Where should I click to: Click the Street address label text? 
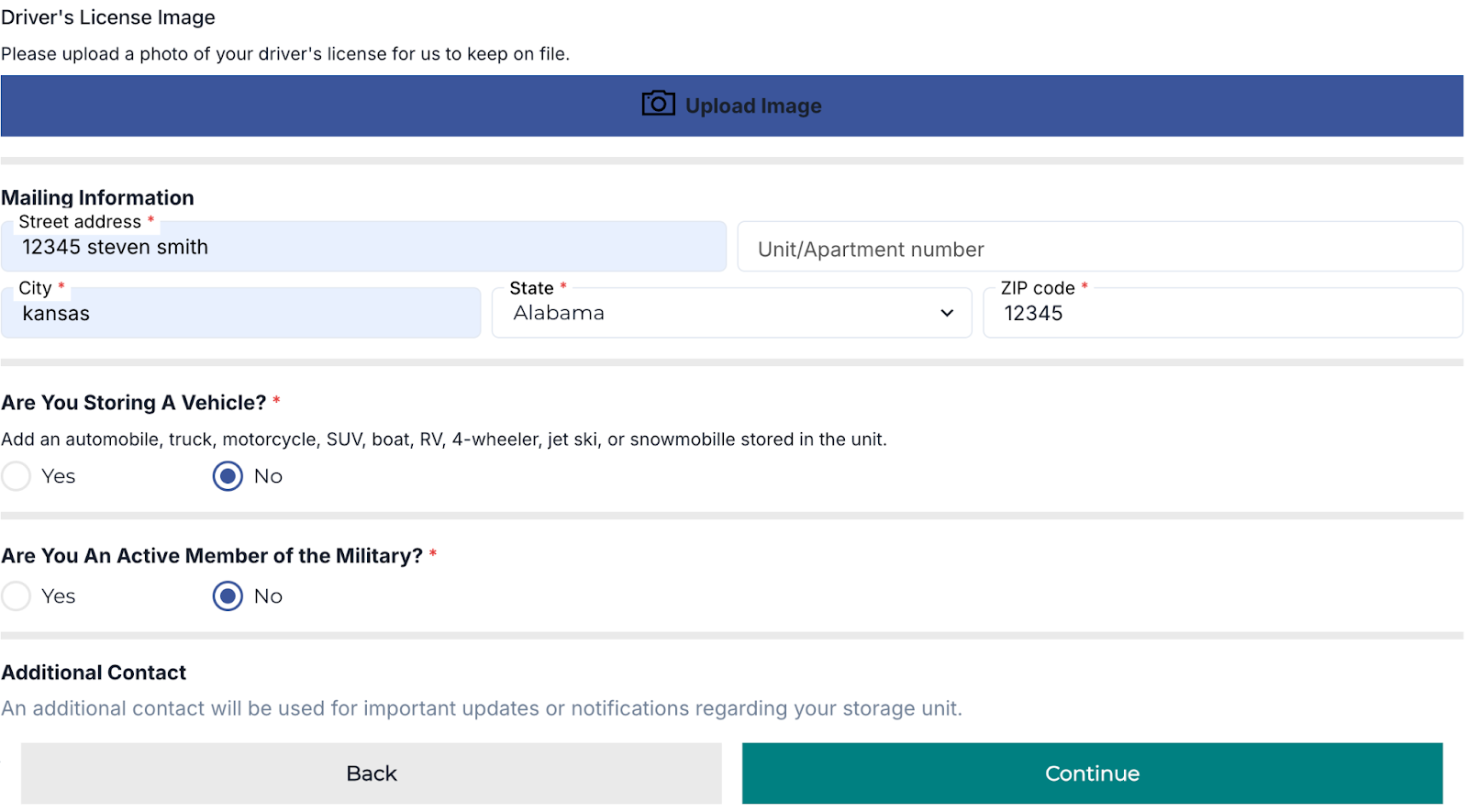click(x=80, y=222)
